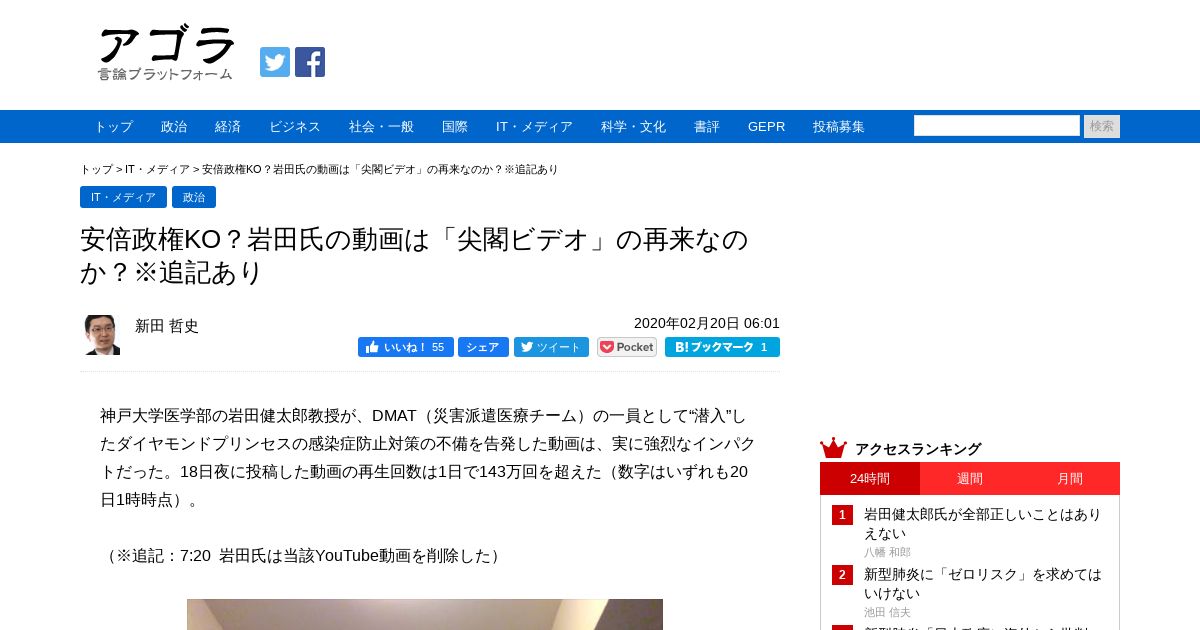
Task: Click ranking number 2 badge
Action: [x=842, y=575]
